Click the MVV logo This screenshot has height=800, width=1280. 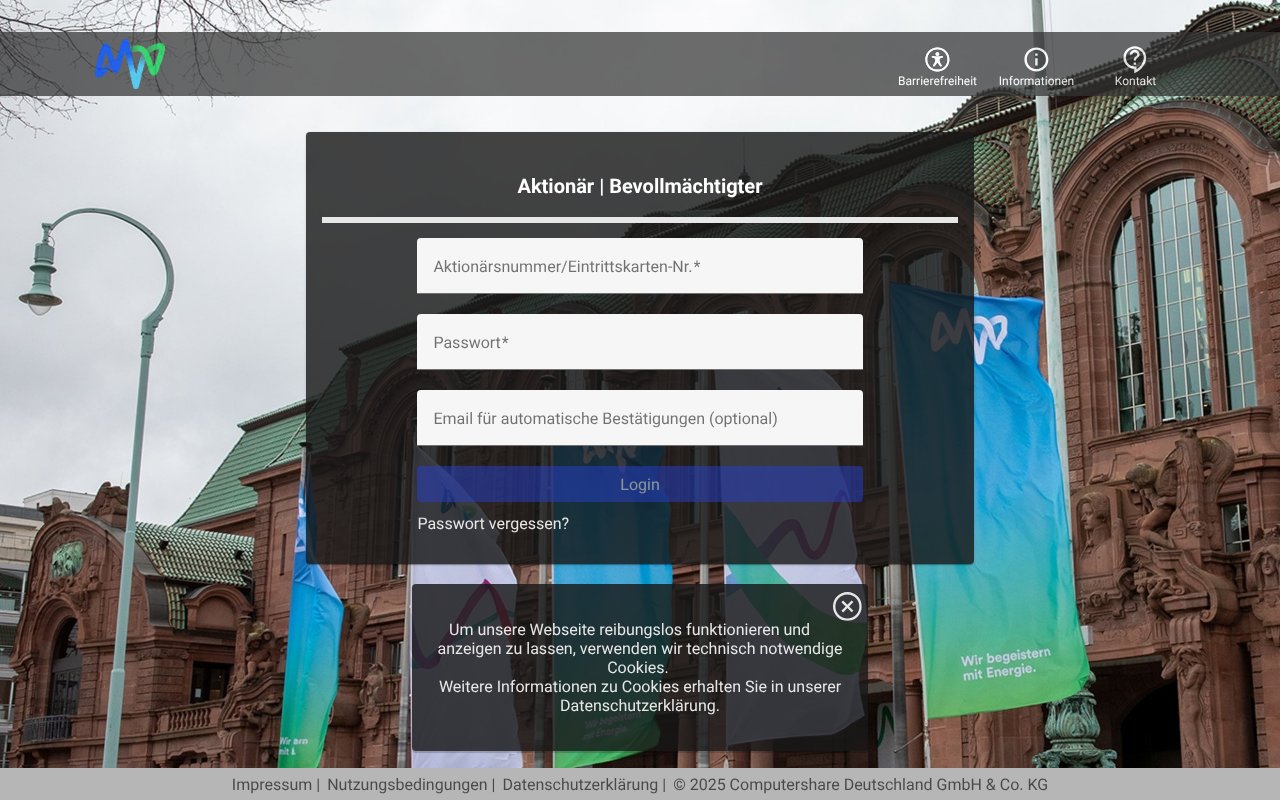click(130, 64)
